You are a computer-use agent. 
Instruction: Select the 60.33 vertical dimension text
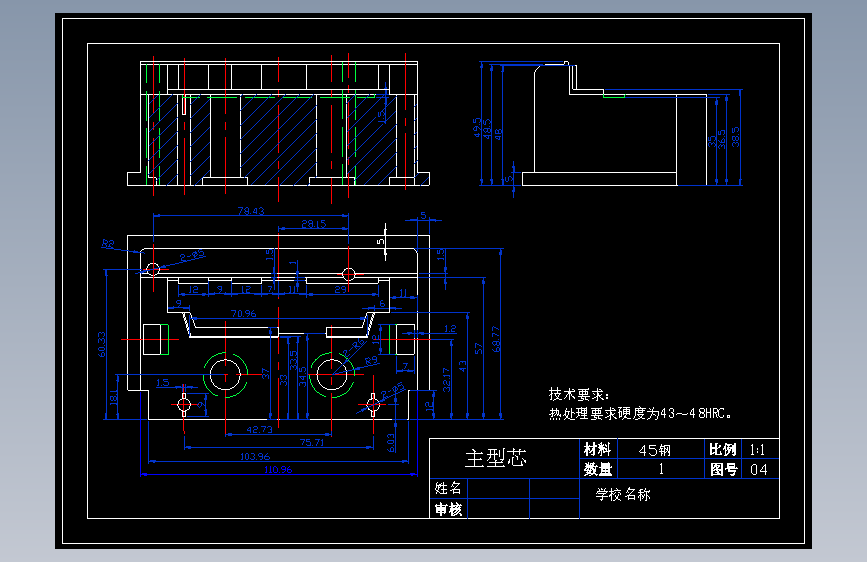coord(102,344)
